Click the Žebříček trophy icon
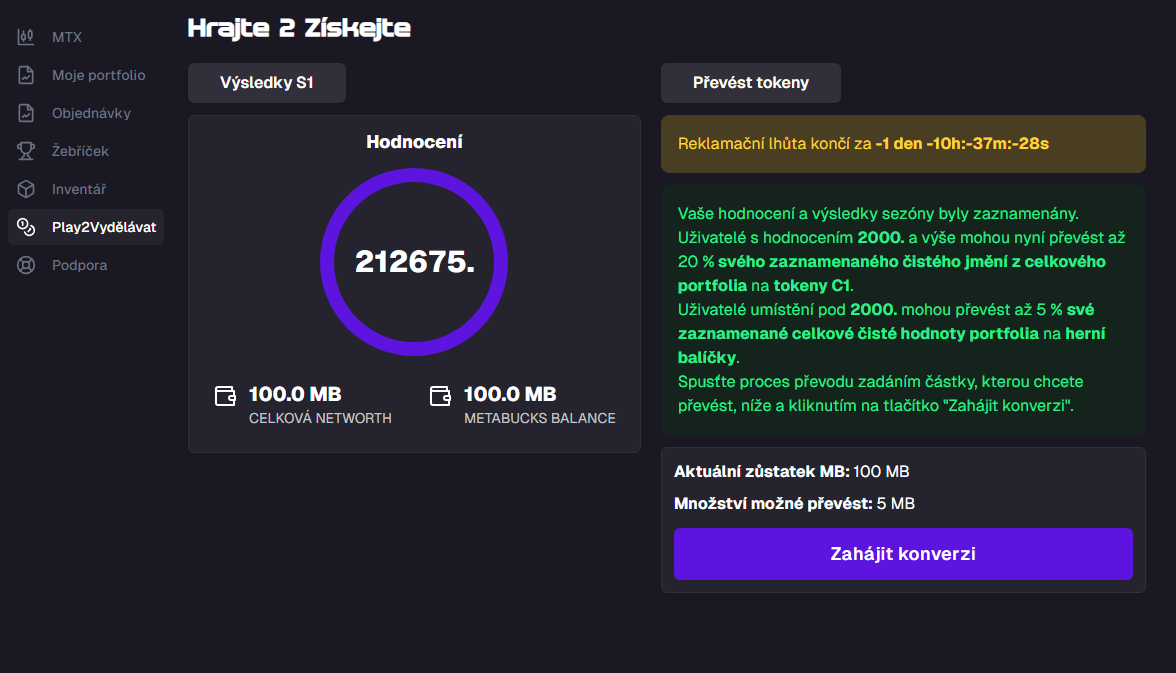 coord(26,151)
